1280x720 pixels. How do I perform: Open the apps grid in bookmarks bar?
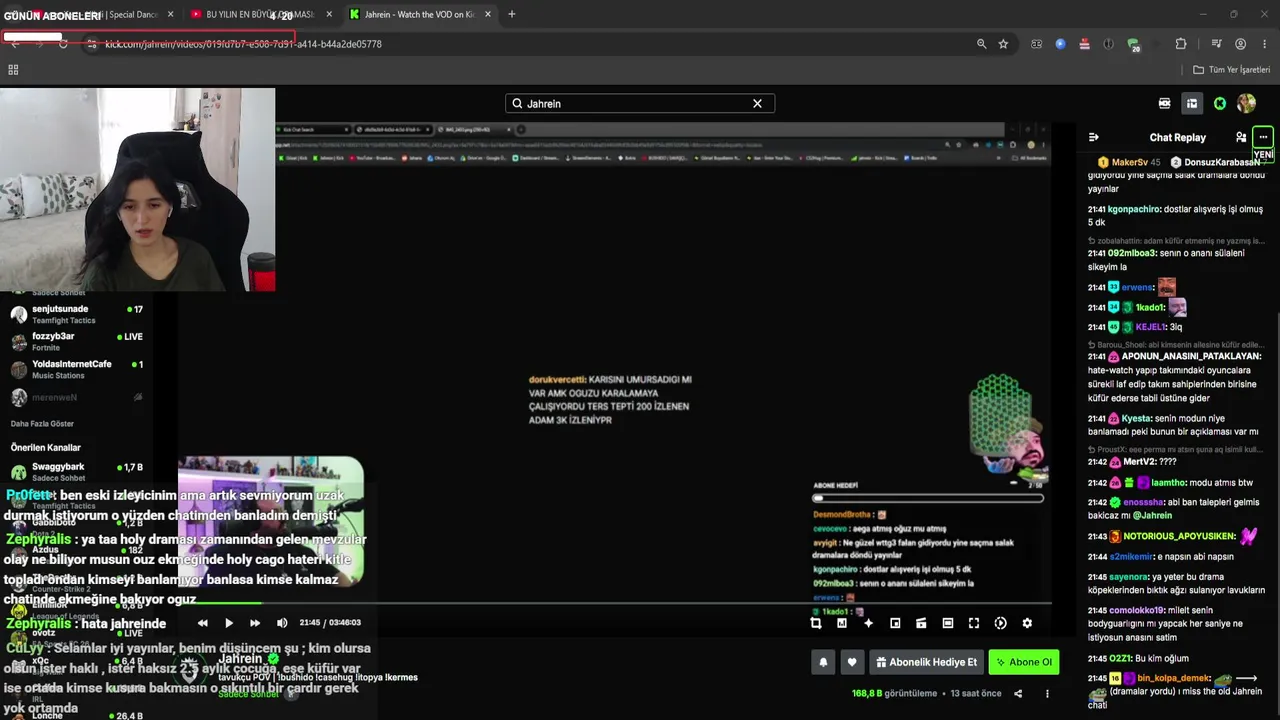click(13, 70)
